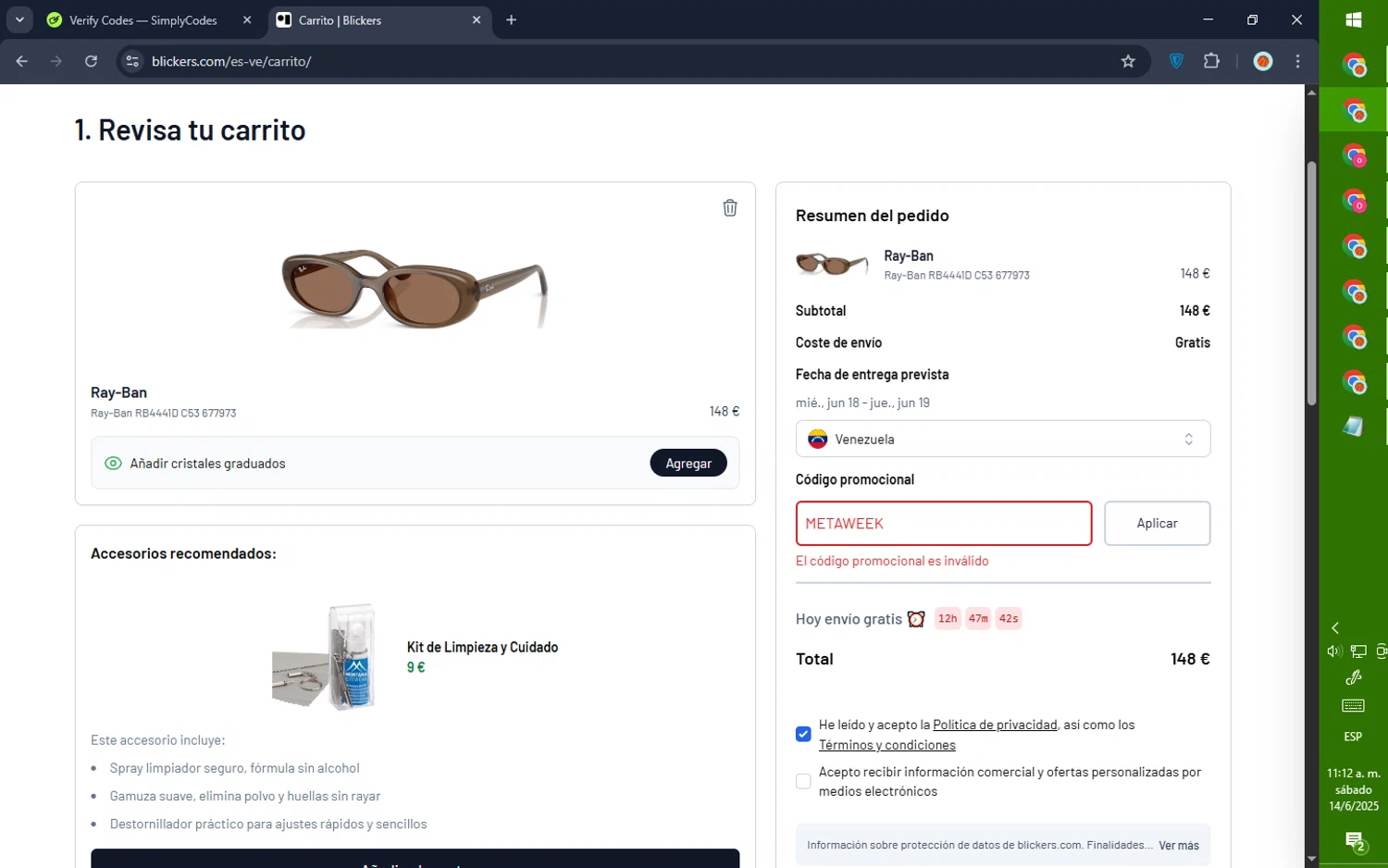The height and width of the screenshot is (868, 1388).
Task: Click the network icon in system tray
Action: tap(1358, 651)
